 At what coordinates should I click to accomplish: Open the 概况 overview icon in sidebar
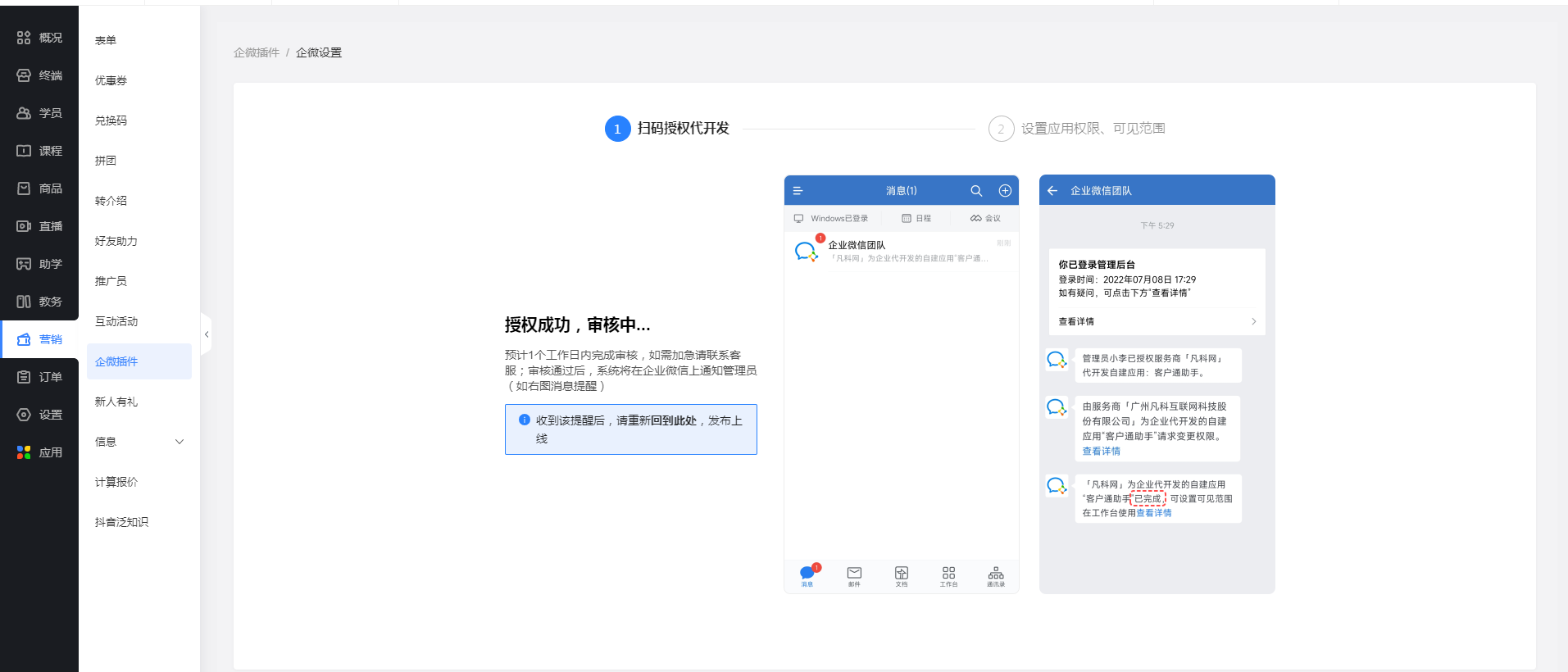[x=24, y=38]
